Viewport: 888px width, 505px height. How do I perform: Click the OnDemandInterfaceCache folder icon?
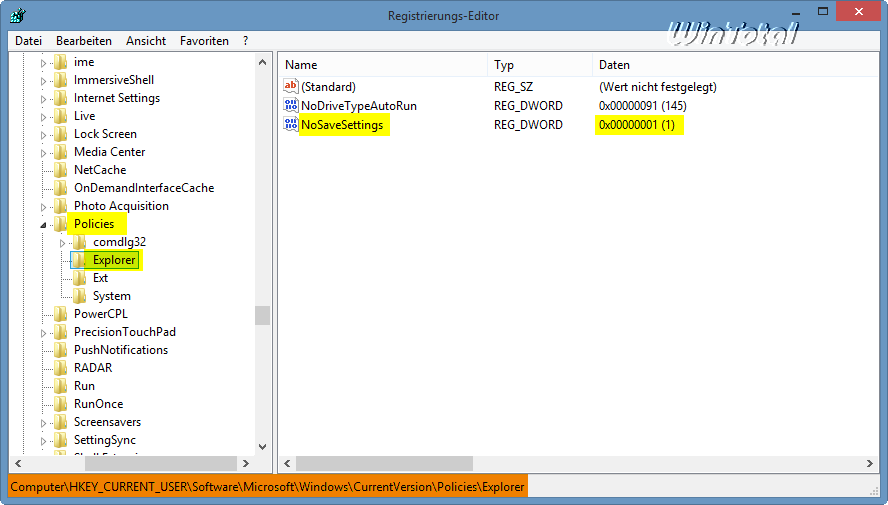61,189
